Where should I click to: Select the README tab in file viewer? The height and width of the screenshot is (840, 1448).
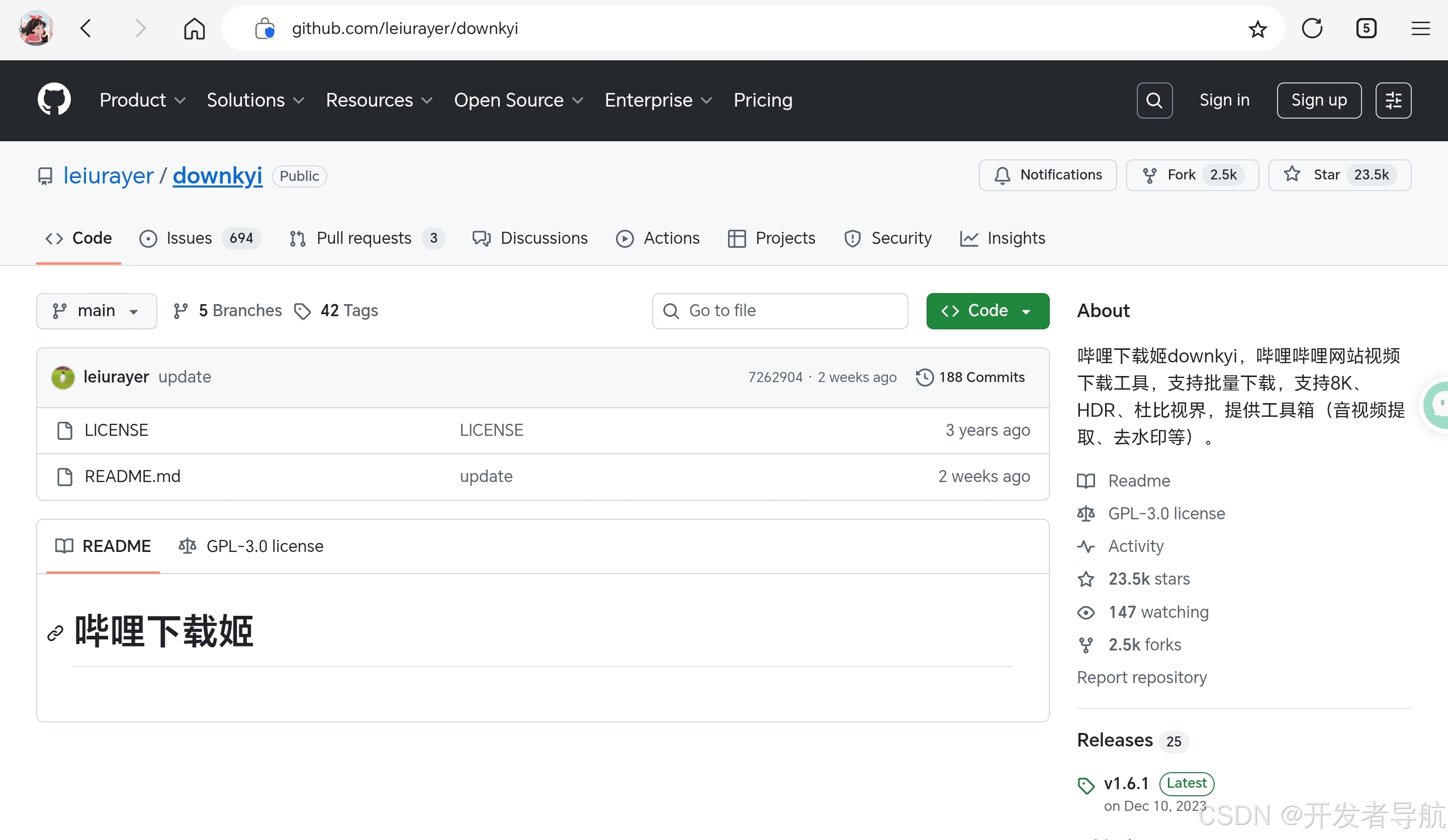(103, 546)
